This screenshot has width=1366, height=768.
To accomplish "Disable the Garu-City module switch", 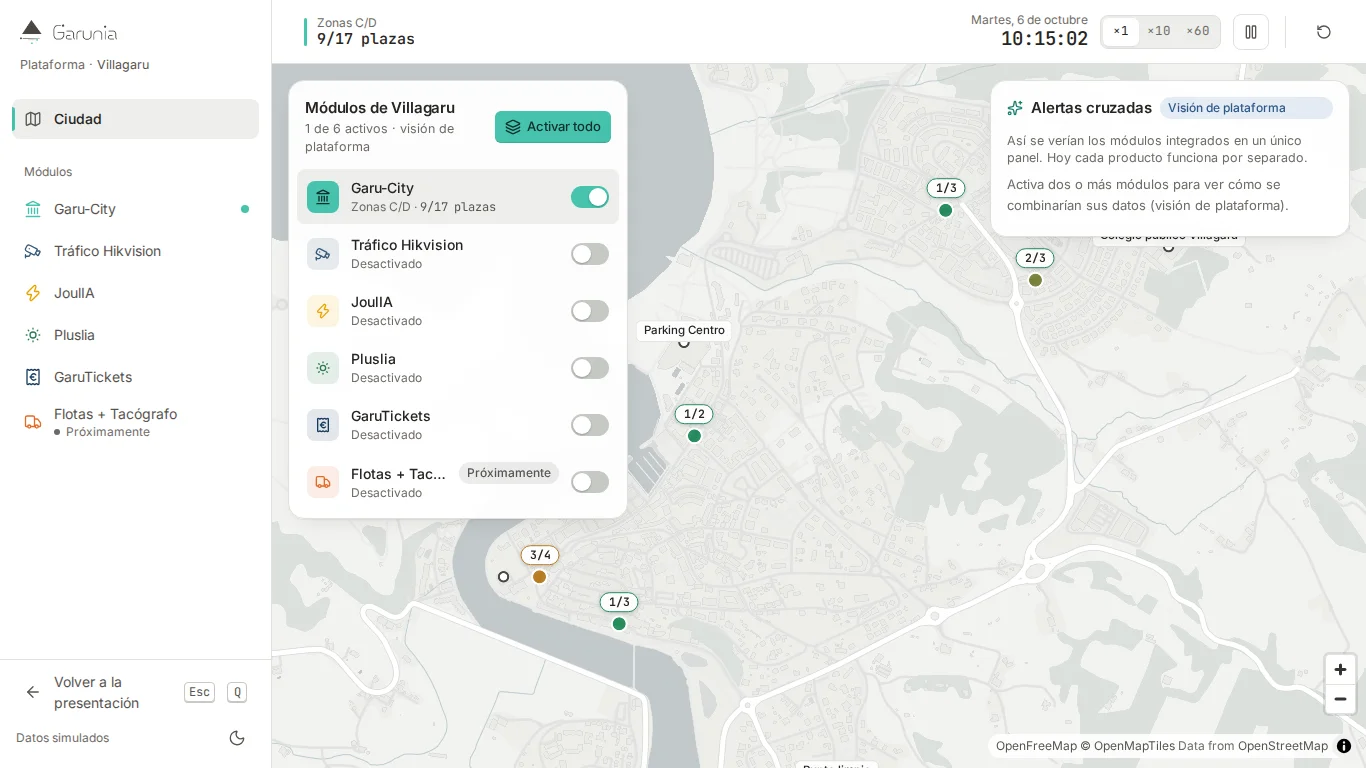I will (x=590, y=197).
